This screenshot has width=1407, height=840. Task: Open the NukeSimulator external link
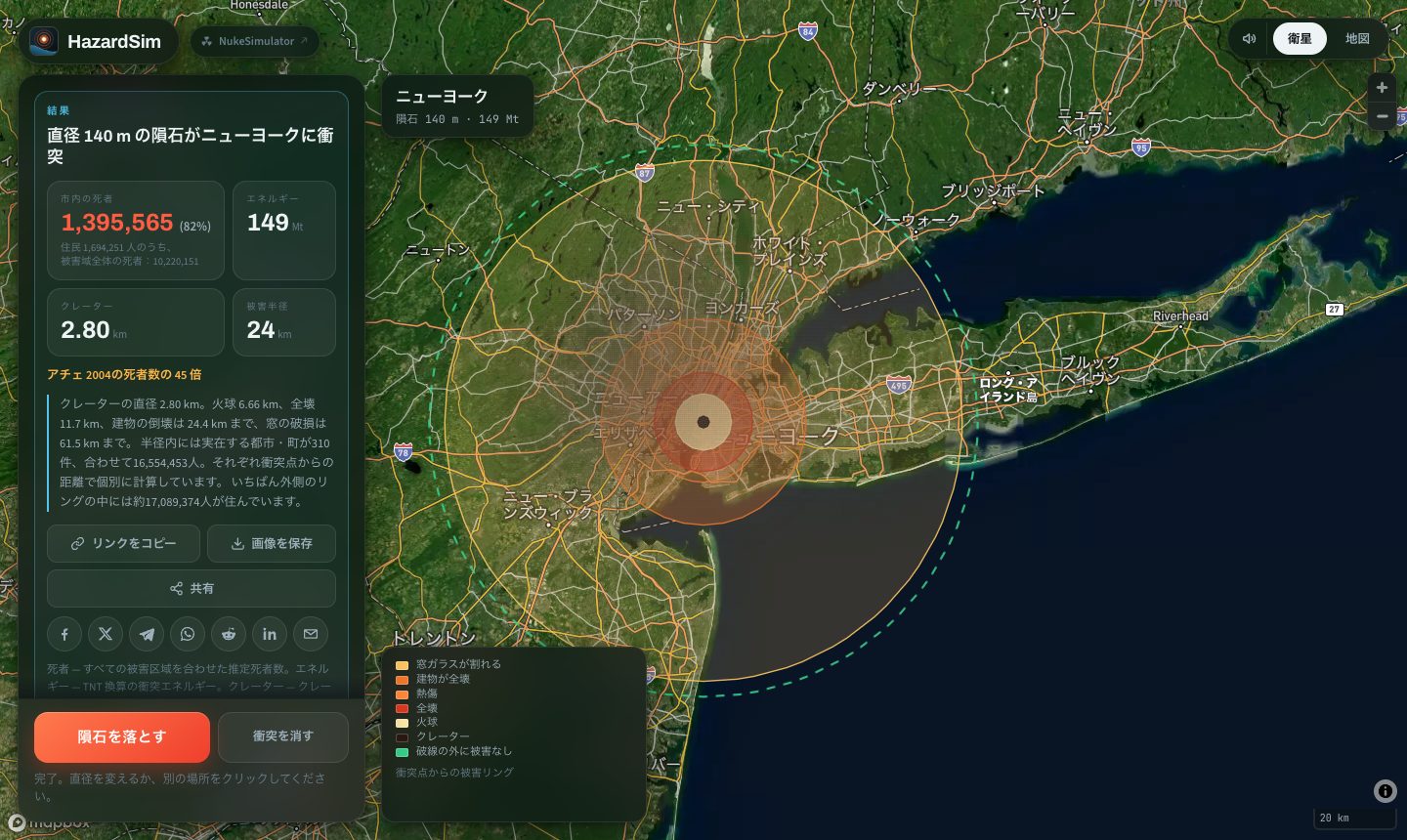[x=255, y=41]
